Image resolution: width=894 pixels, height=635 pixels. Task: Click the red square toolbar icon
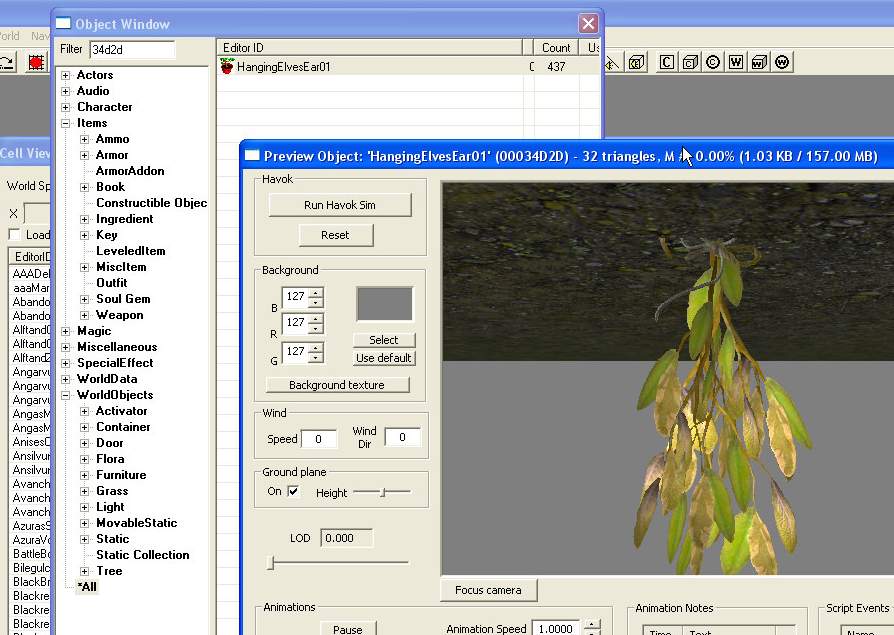tap(37, 62)
